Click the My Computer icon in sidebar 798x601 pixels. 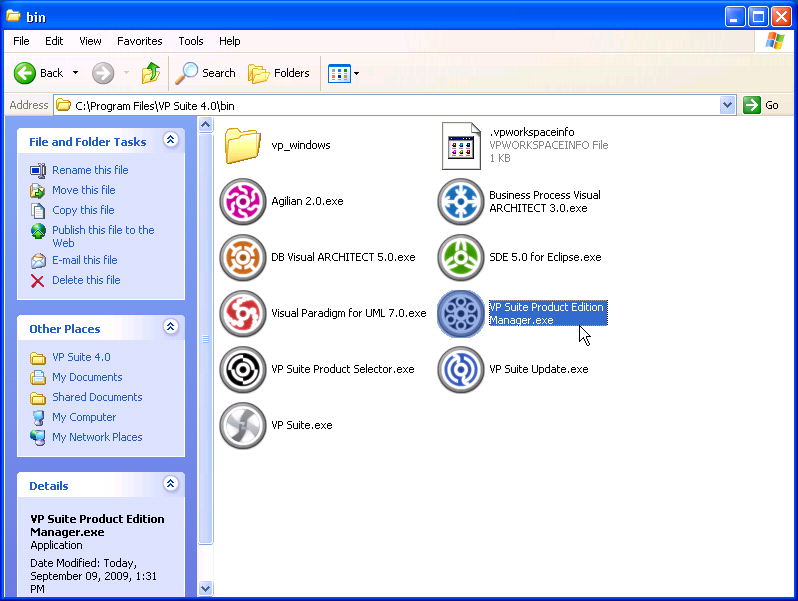(38, 418)
